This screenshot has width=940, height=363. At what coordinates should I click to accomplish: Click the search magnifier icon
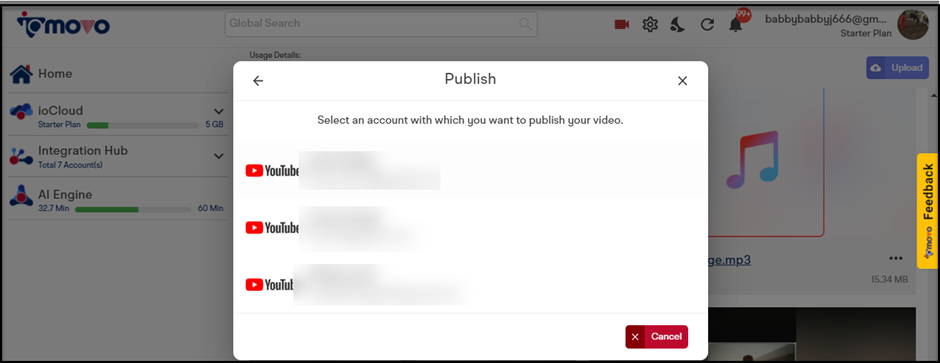(x=525, y=24)
